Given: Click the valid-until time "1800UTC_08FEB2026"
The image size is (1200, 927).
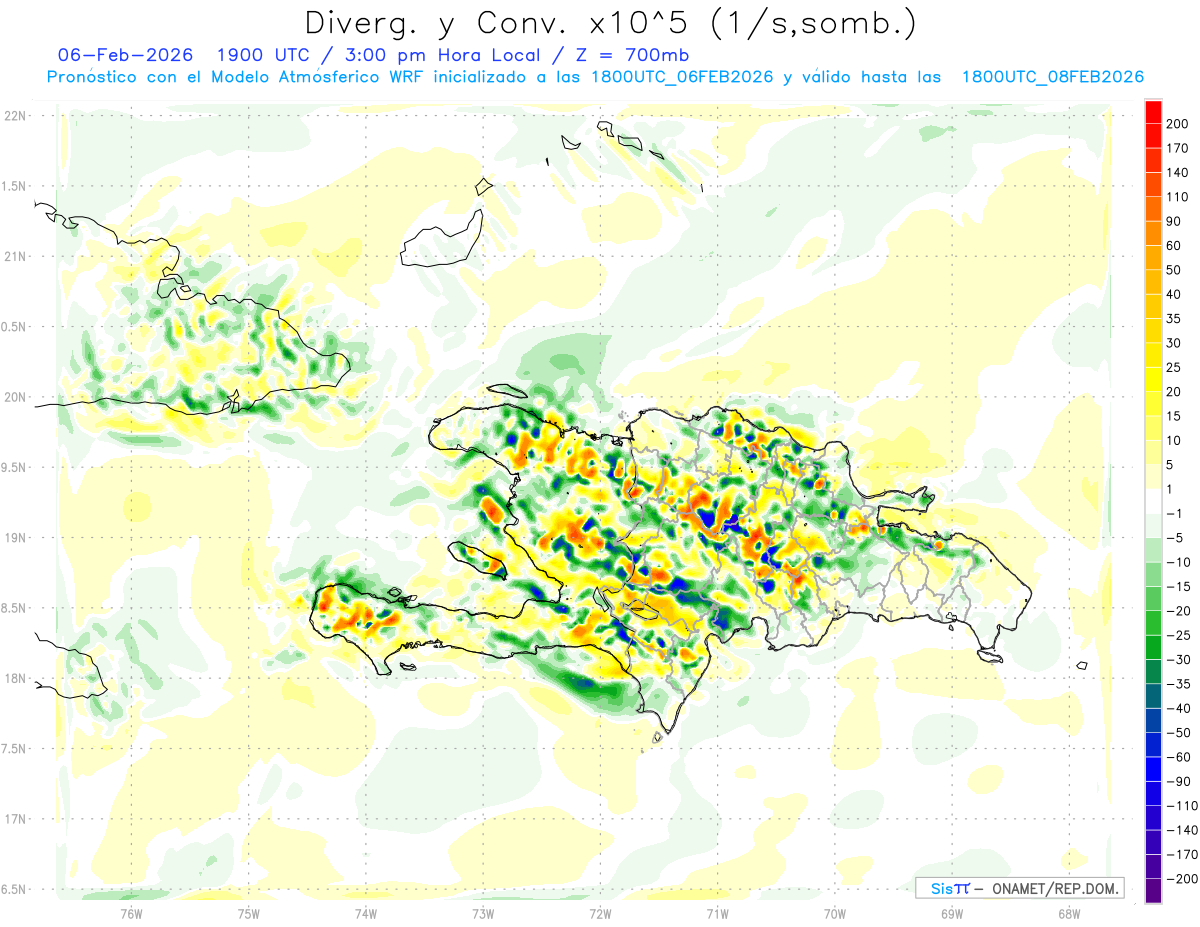Looking at the screenshot, I should click(1052, 77).
